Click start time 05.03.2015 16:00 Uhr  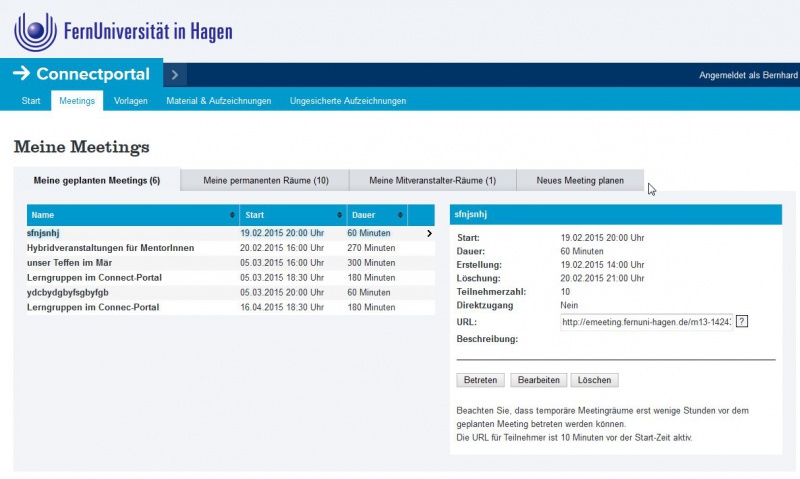[282, 263]
